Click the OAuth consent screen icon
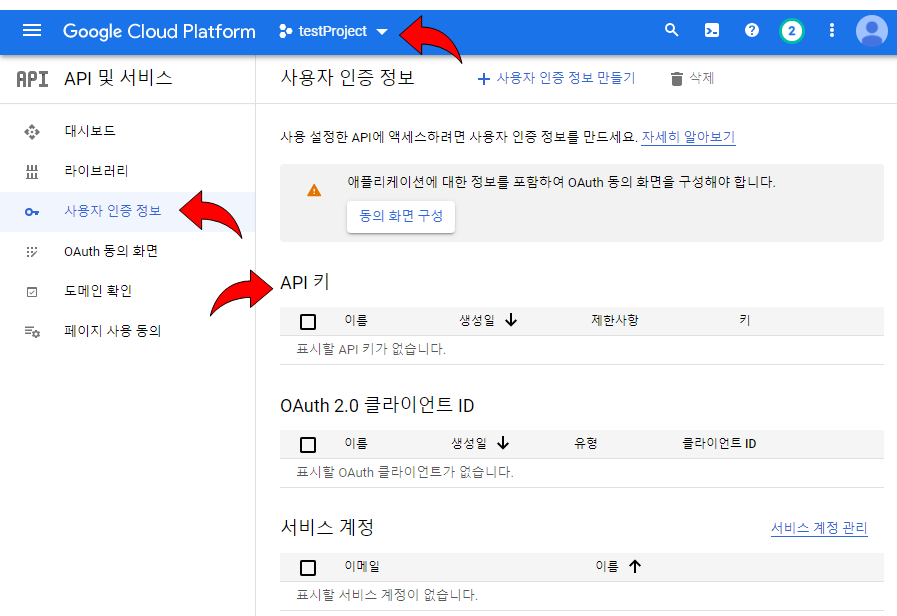The image size is (897, 616). pos(32,252)
